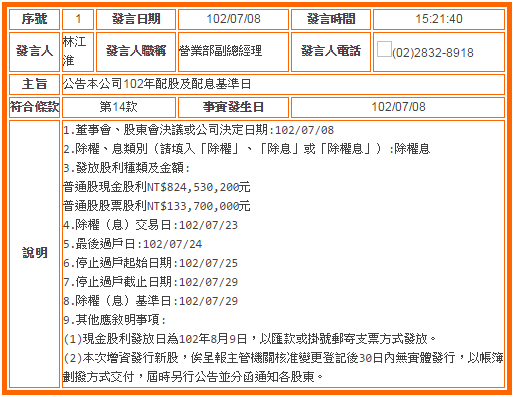Image resolution: width=514 pixels, height=397 pixels.
Task: Click the 除權（息）基準日 102/07/29 line
Action: [x=151, y=301]
